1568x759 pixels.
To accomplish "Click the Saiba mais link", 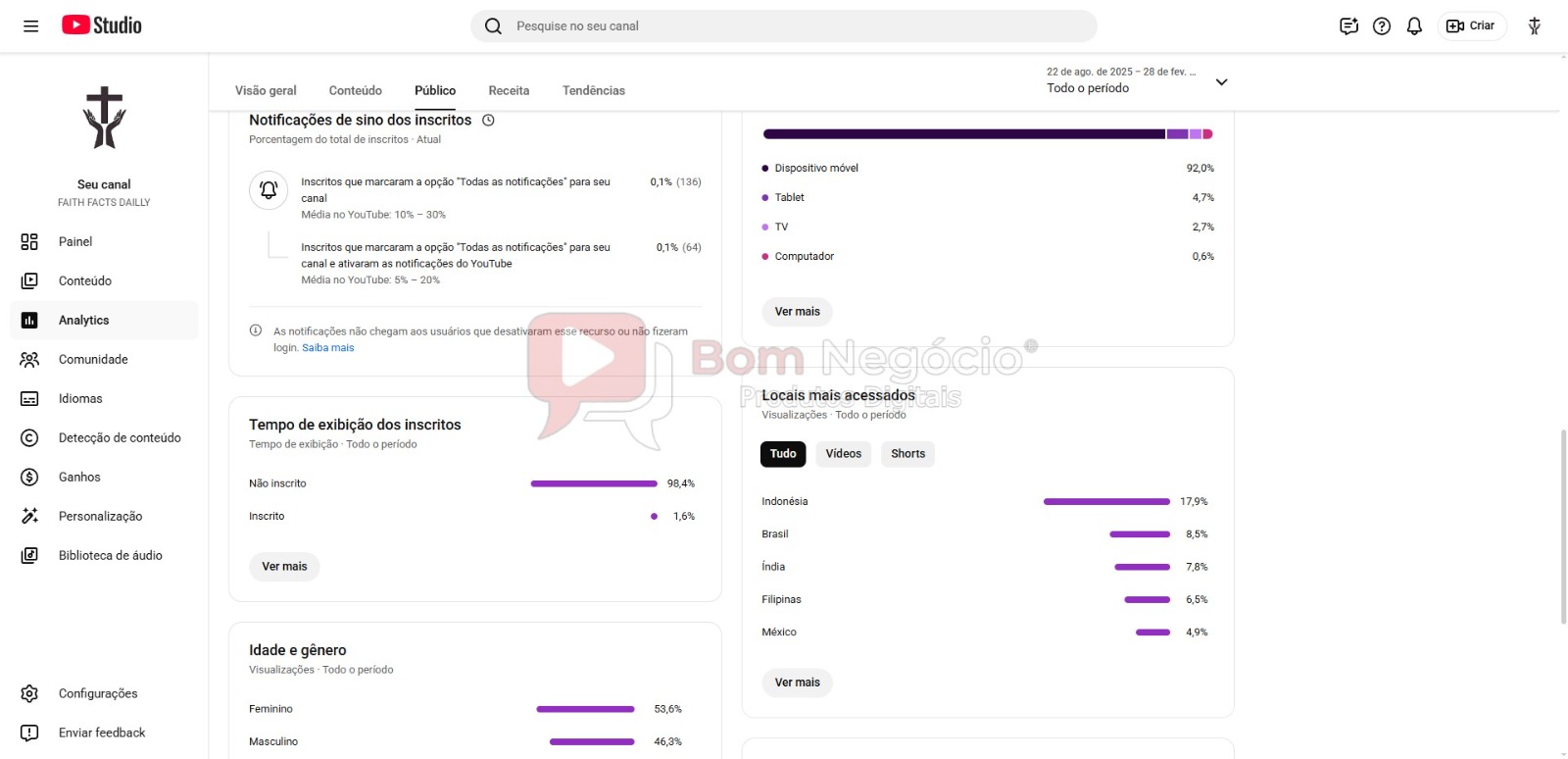I will point(328,348).
